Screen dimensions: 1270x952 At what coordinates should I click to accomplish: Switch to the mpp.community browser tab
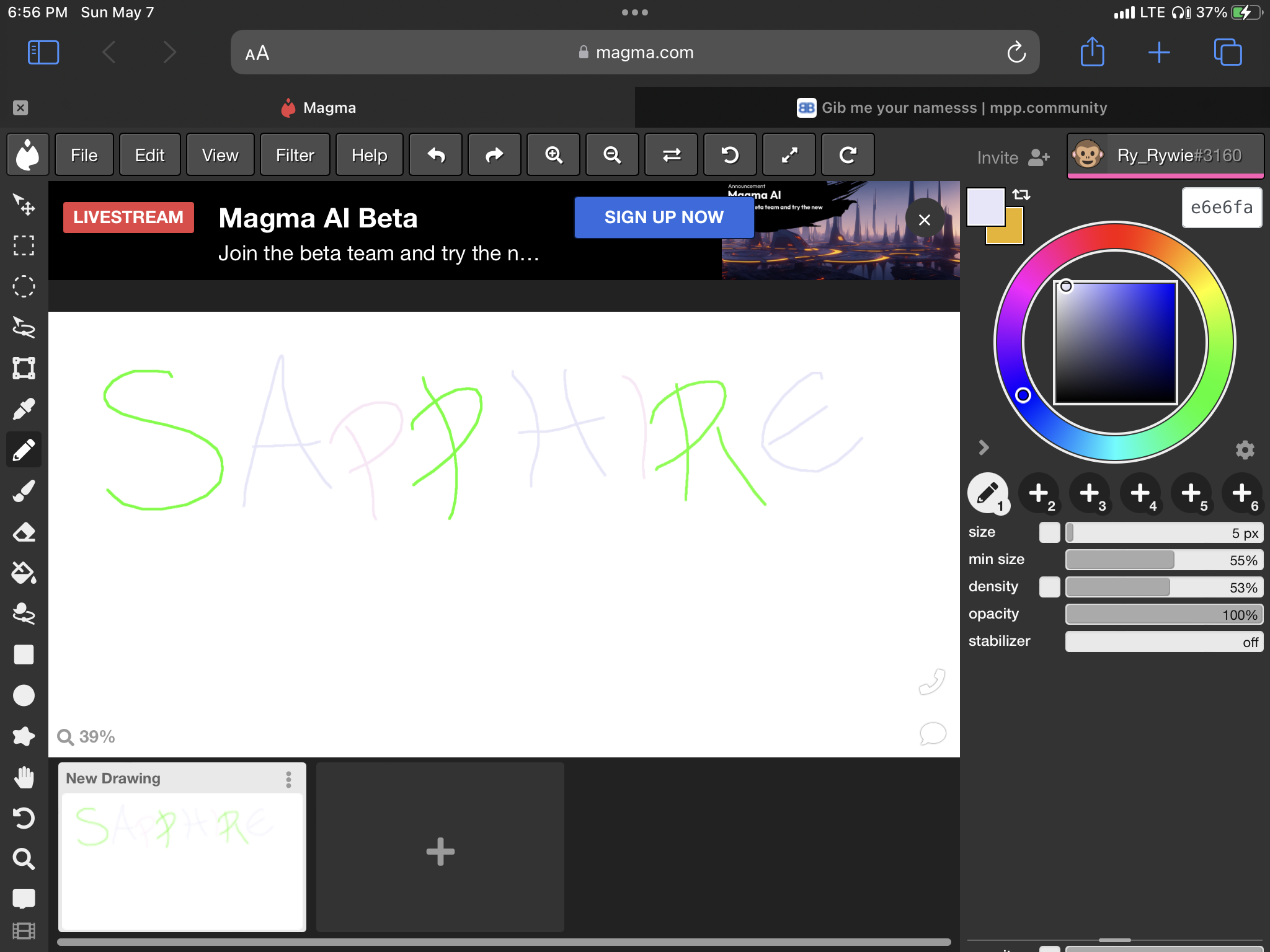click(952, 107)
